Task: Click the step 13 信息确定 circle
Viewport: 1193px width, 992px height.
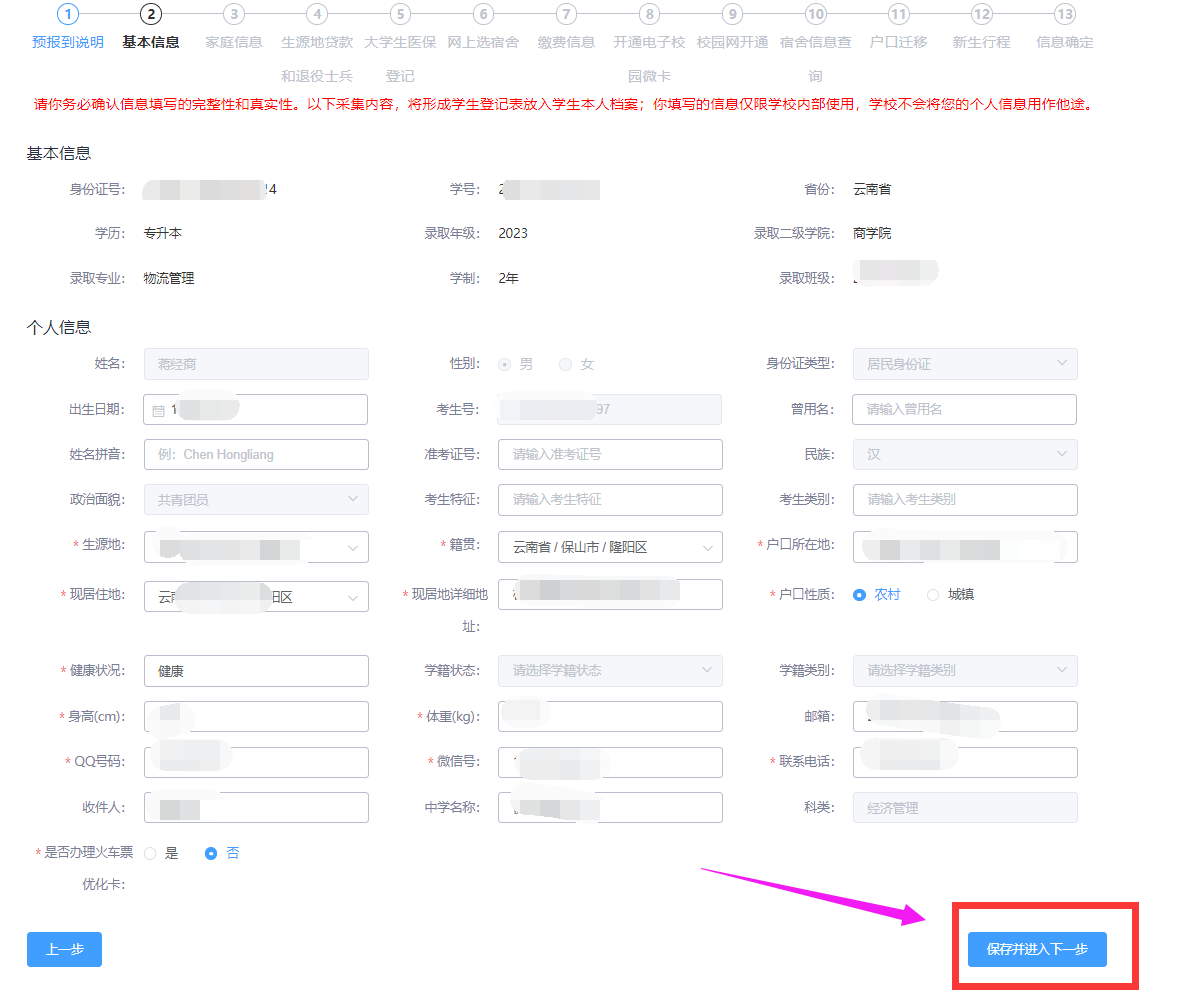Action: (1064, 14)
